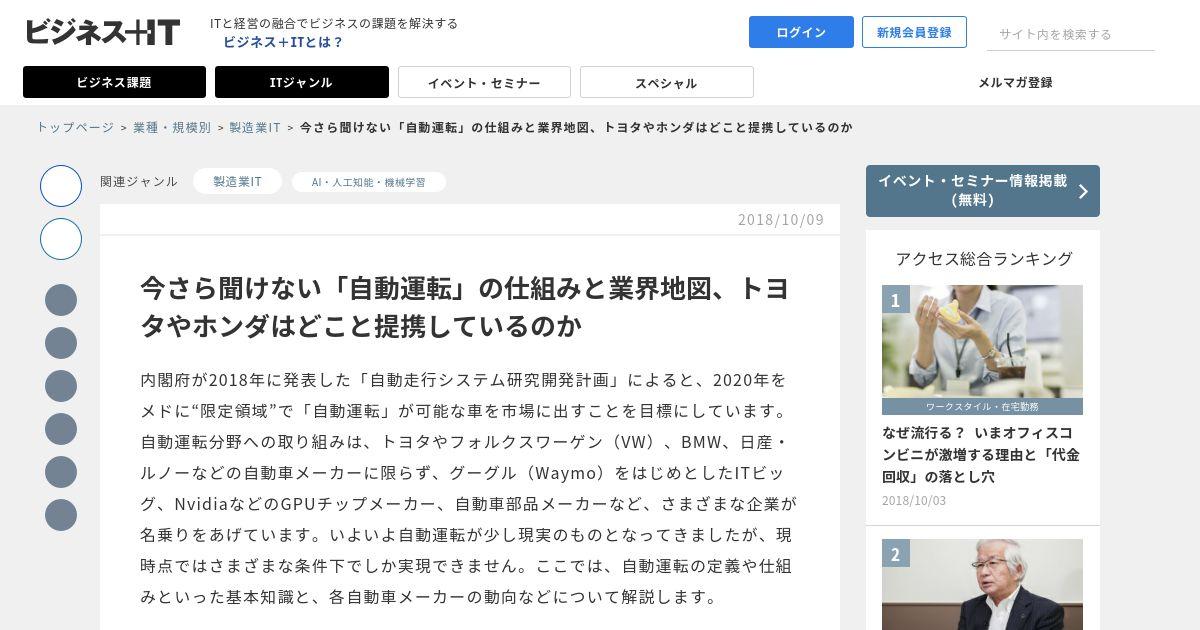1200x630 pixels.
Task: Go to トップページ via breadcrumb
Action: 75,127
